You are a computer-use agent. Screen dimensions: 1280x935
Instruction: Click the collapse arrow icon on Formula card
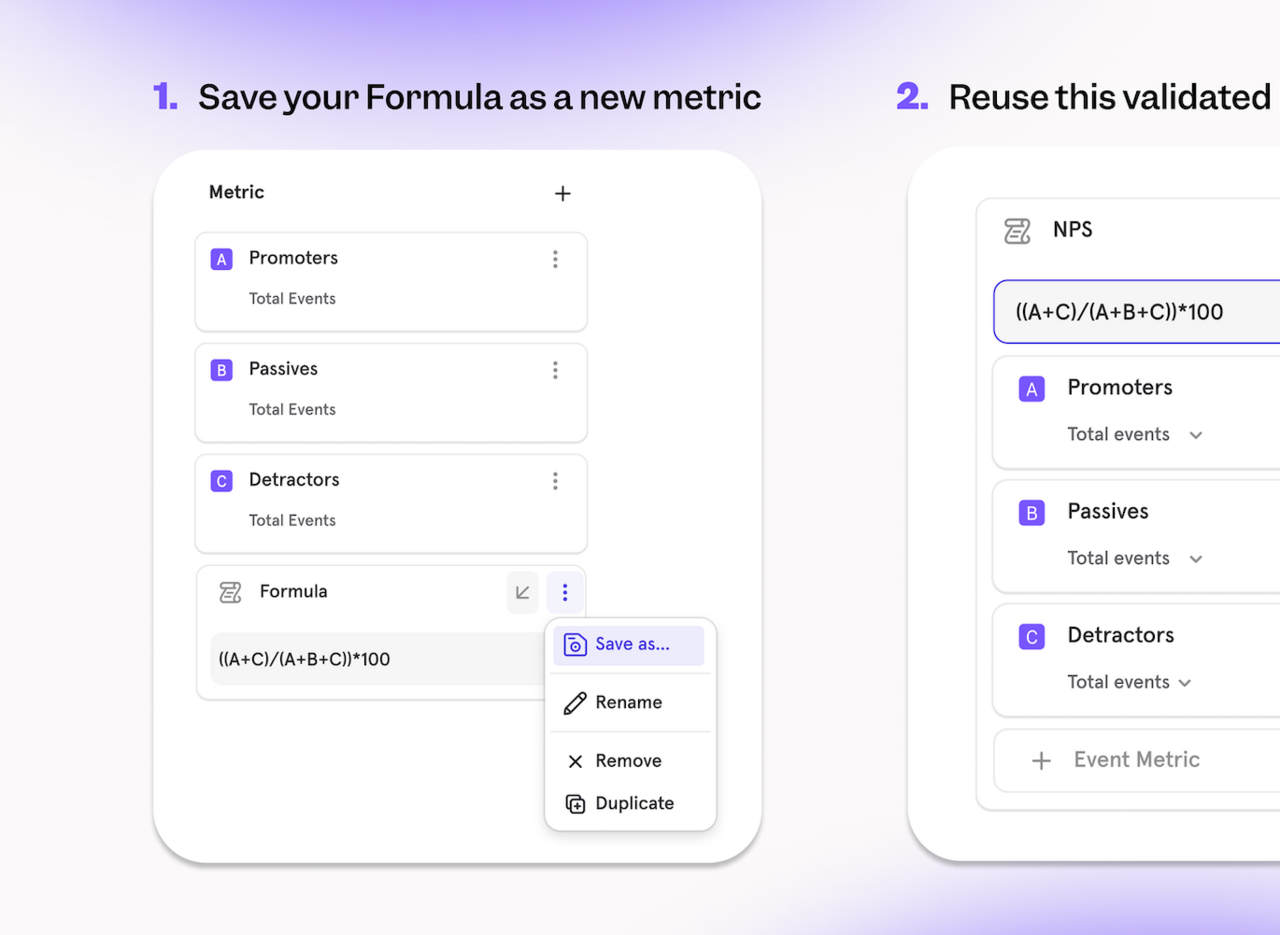522,593
